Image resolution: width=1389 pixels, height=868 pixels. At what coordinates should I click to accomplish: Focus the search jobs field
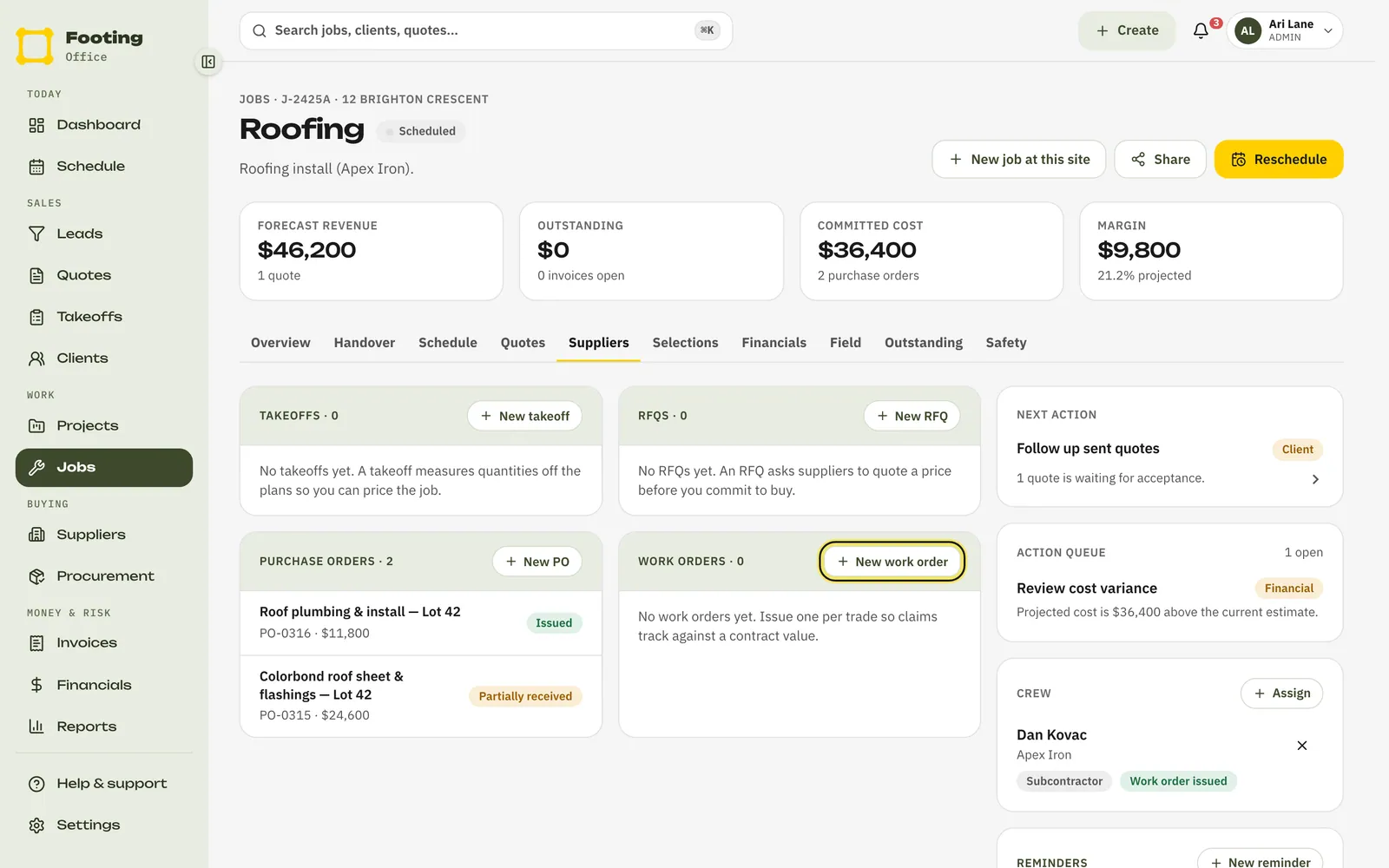click(486, 30)
